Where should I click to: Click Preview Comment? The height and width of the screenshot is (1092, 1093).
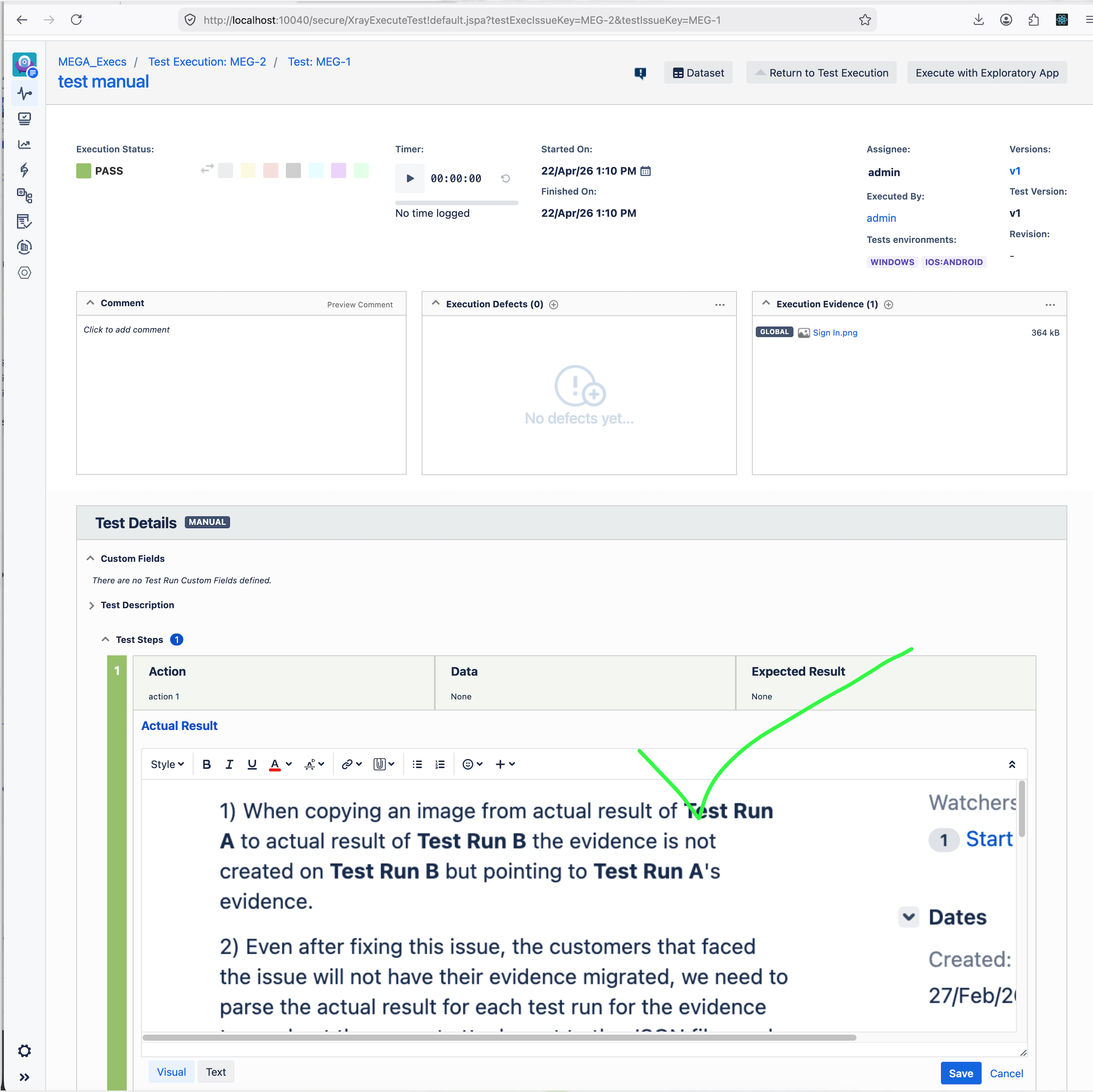(360, 305)
